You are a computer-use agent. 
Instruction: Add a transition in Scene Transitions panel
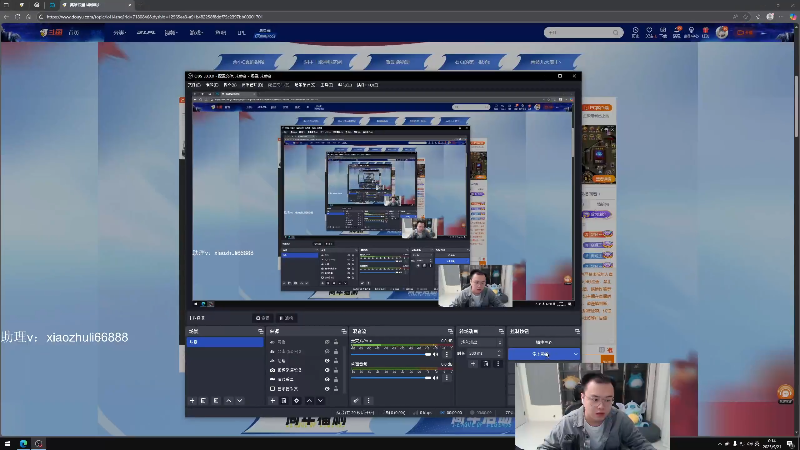click(473, 364)
